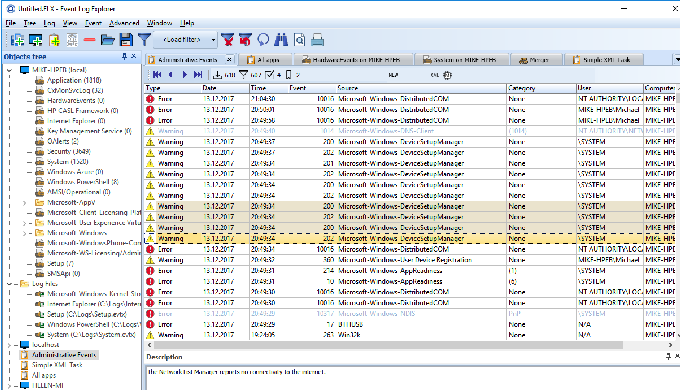The width and height of the screenshot is (680, 390).
Task: Select the BTHUSB error event row
Action: pos(410,324)
